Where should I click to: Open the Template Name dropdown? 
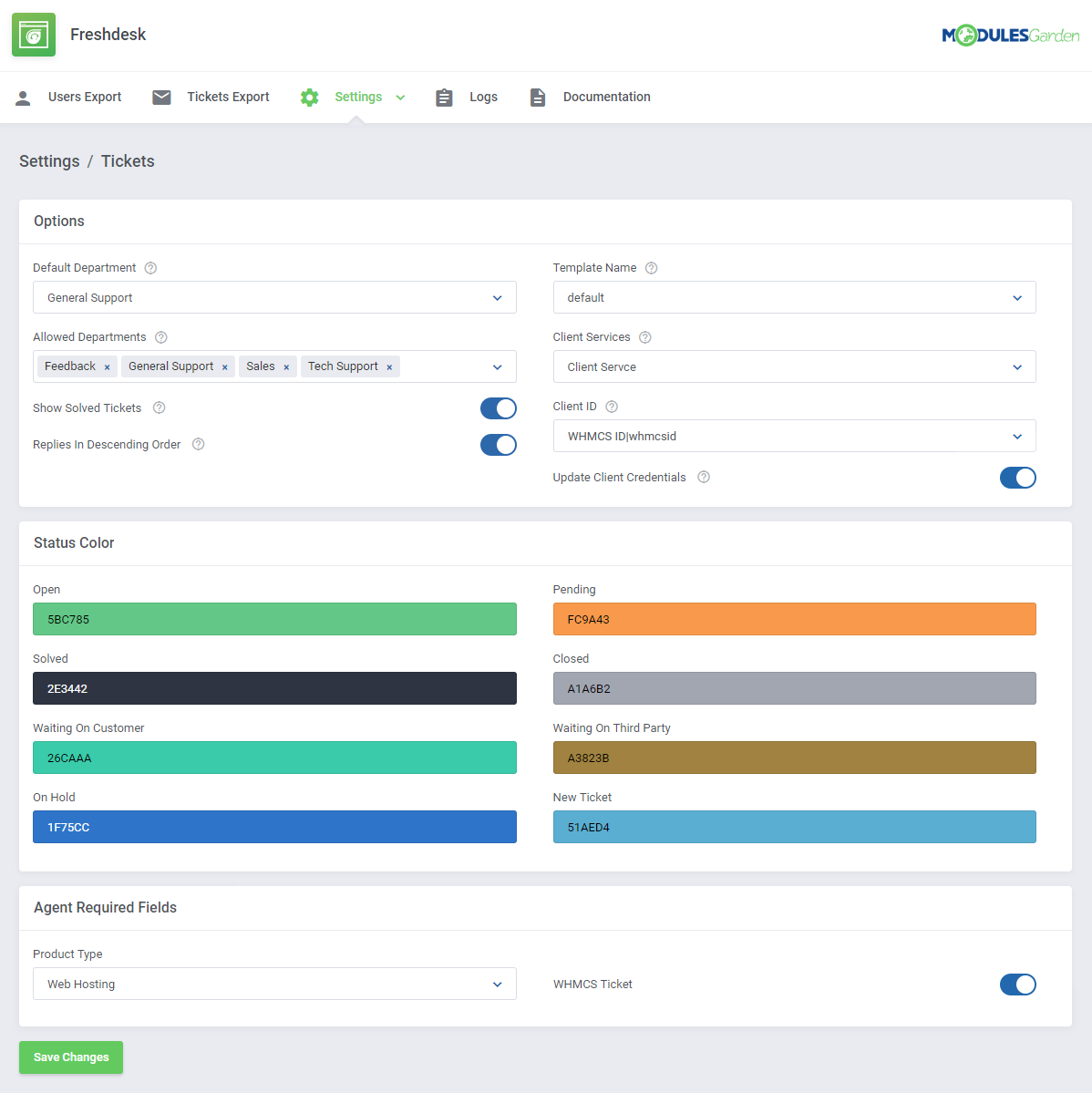pyautogui.click(x=795, y=298)
